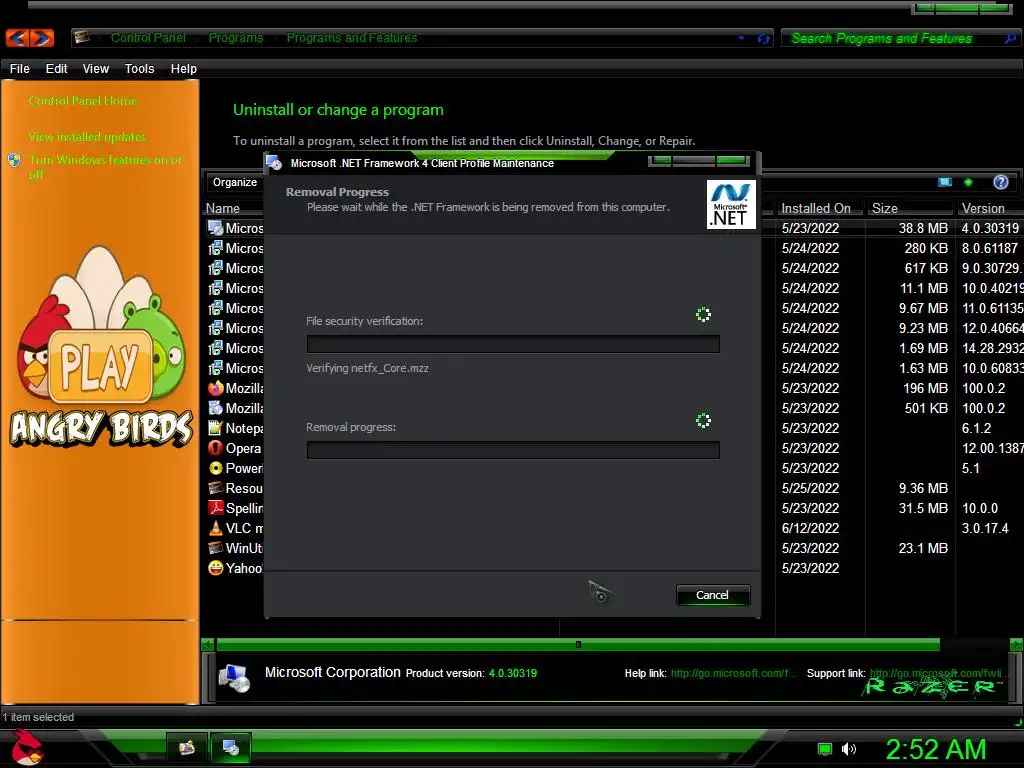
Task: Click the Forward navigation arrow
Action: tap(42, 38)
